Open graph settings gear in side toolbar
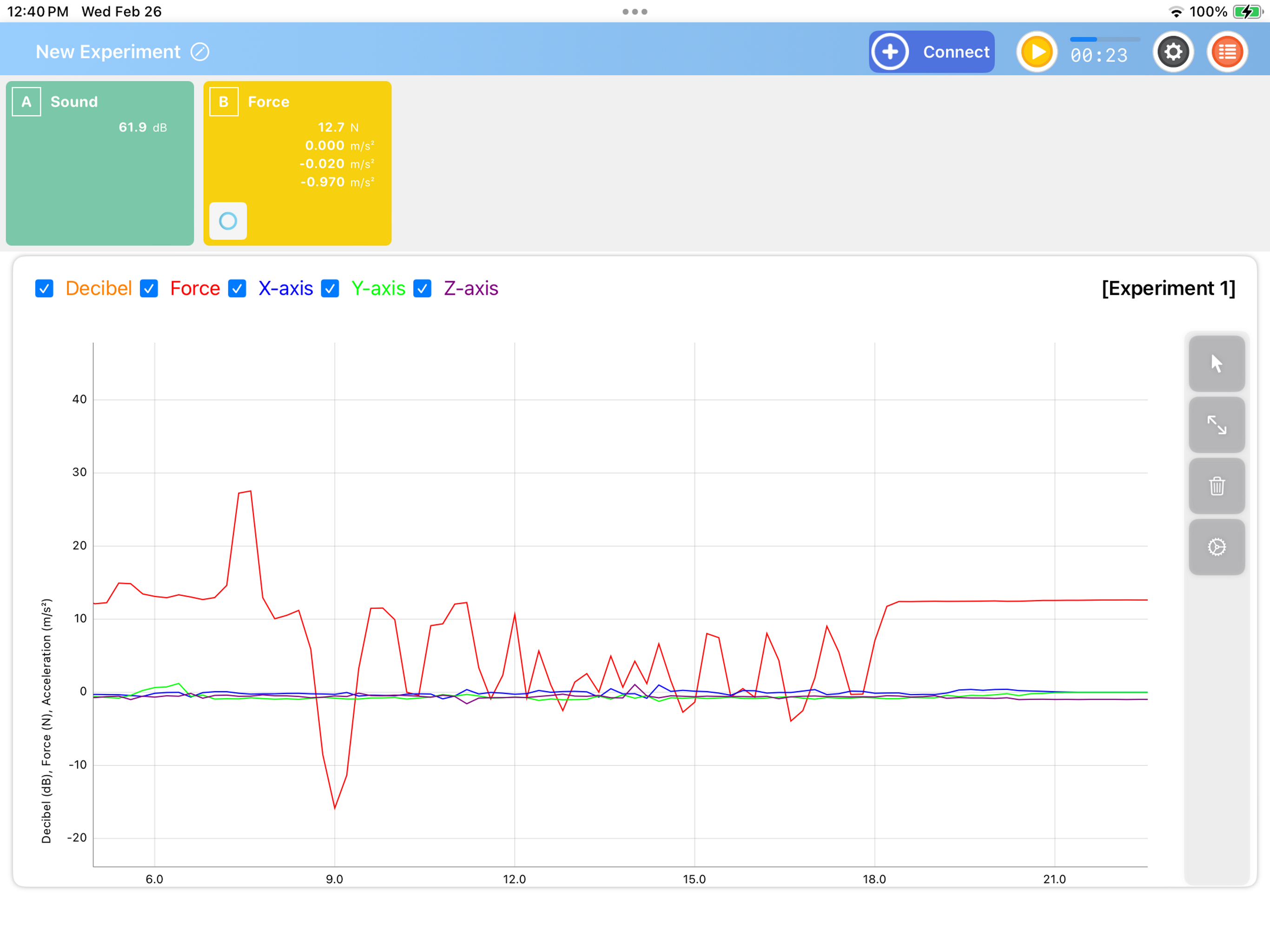1270x952 pixels. [1217, 547]
